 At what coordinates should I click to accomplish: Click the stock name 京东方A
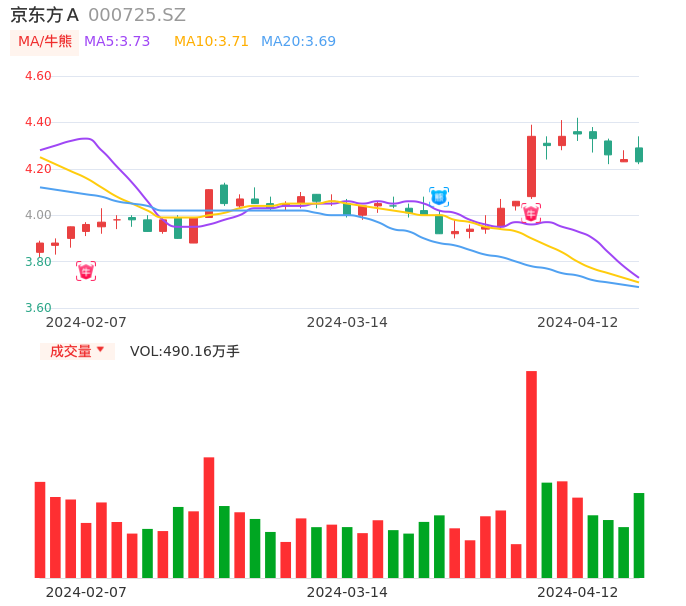coord(45,15)
